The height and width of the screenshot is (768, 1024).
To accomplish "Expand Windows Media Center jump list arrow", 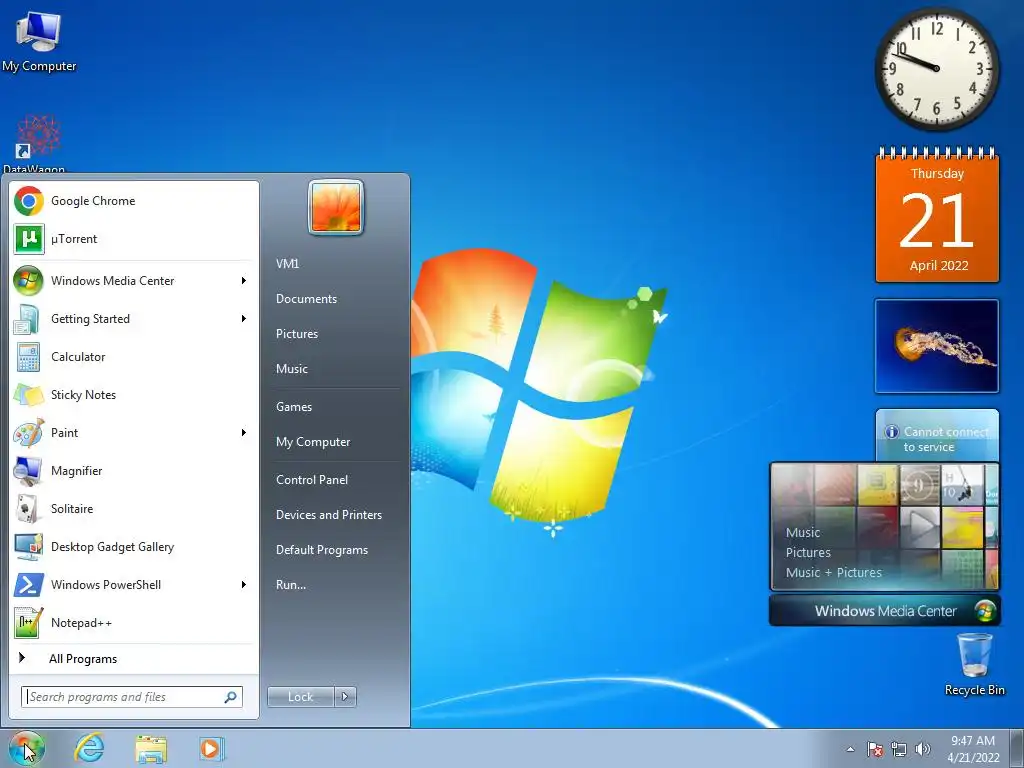I will [244, 281].
